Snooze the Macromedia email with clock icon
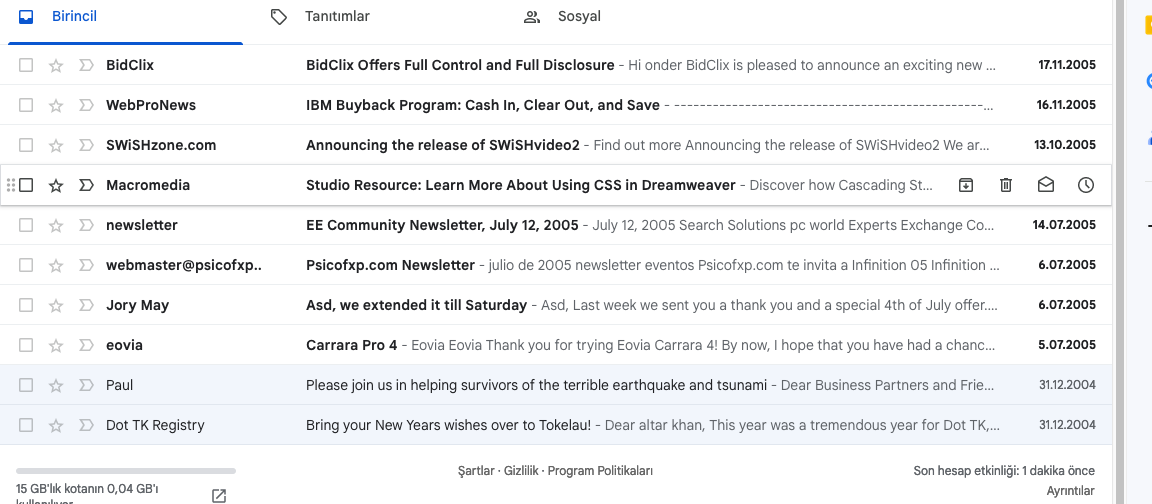 pyautogui.click(x=1086, y=185)
